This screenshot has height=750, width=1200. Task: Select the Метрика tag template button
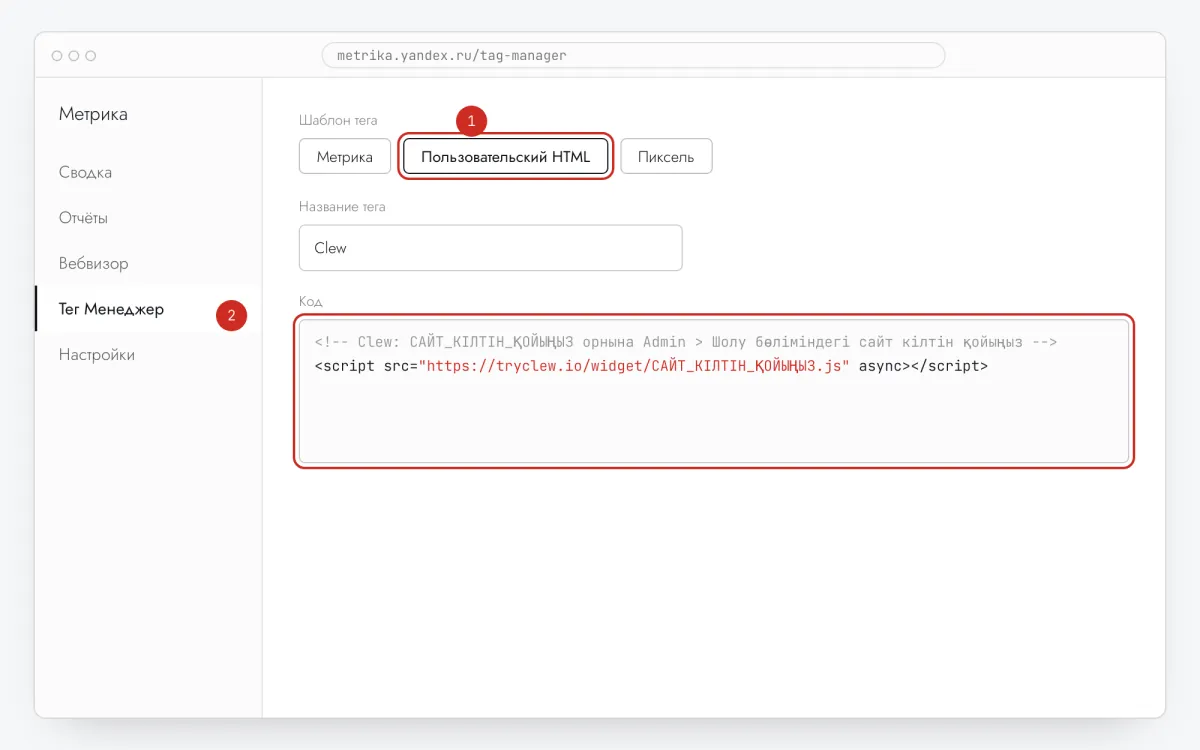pos(345,156)
